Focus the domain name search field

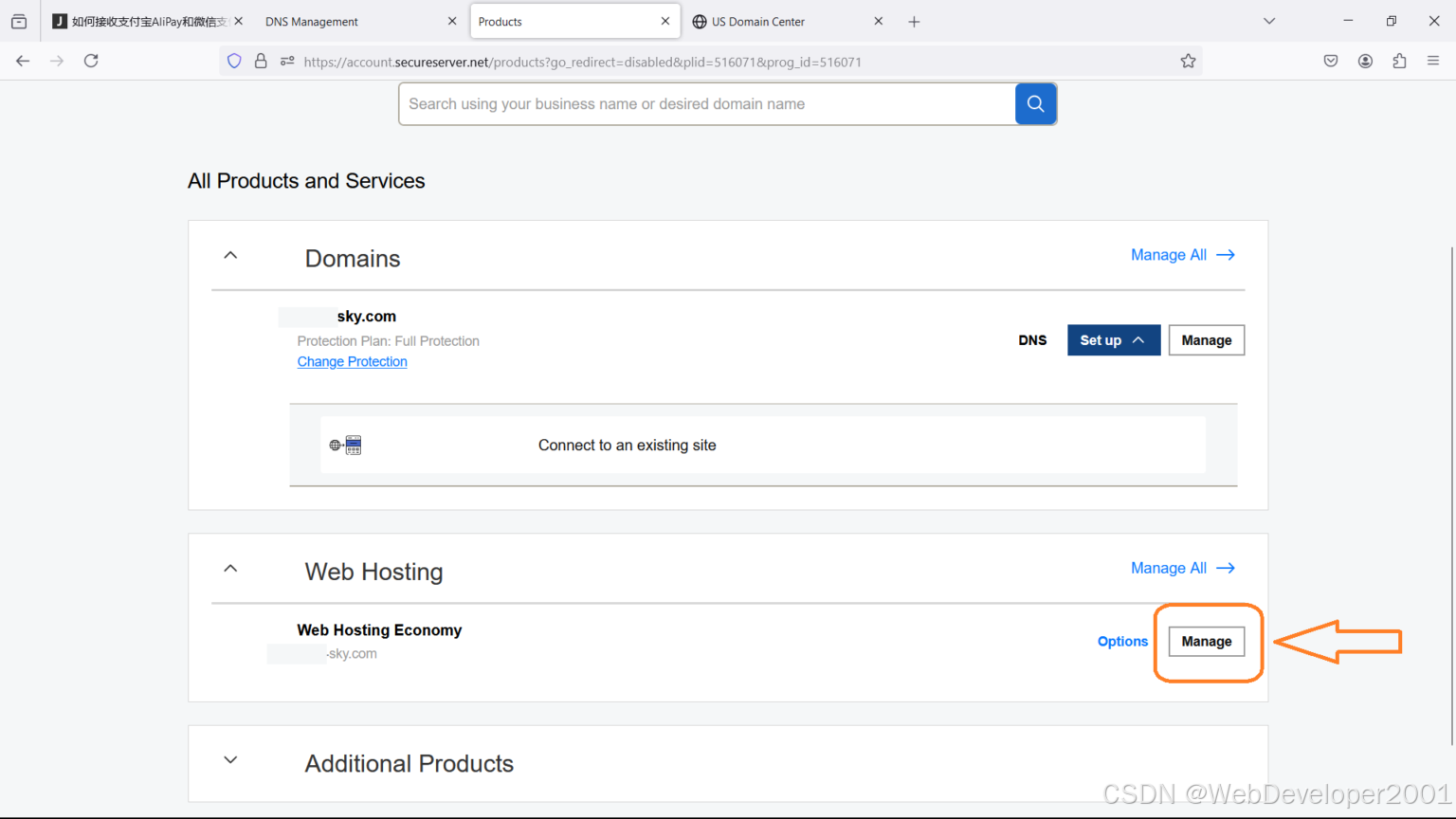point(706,104)
